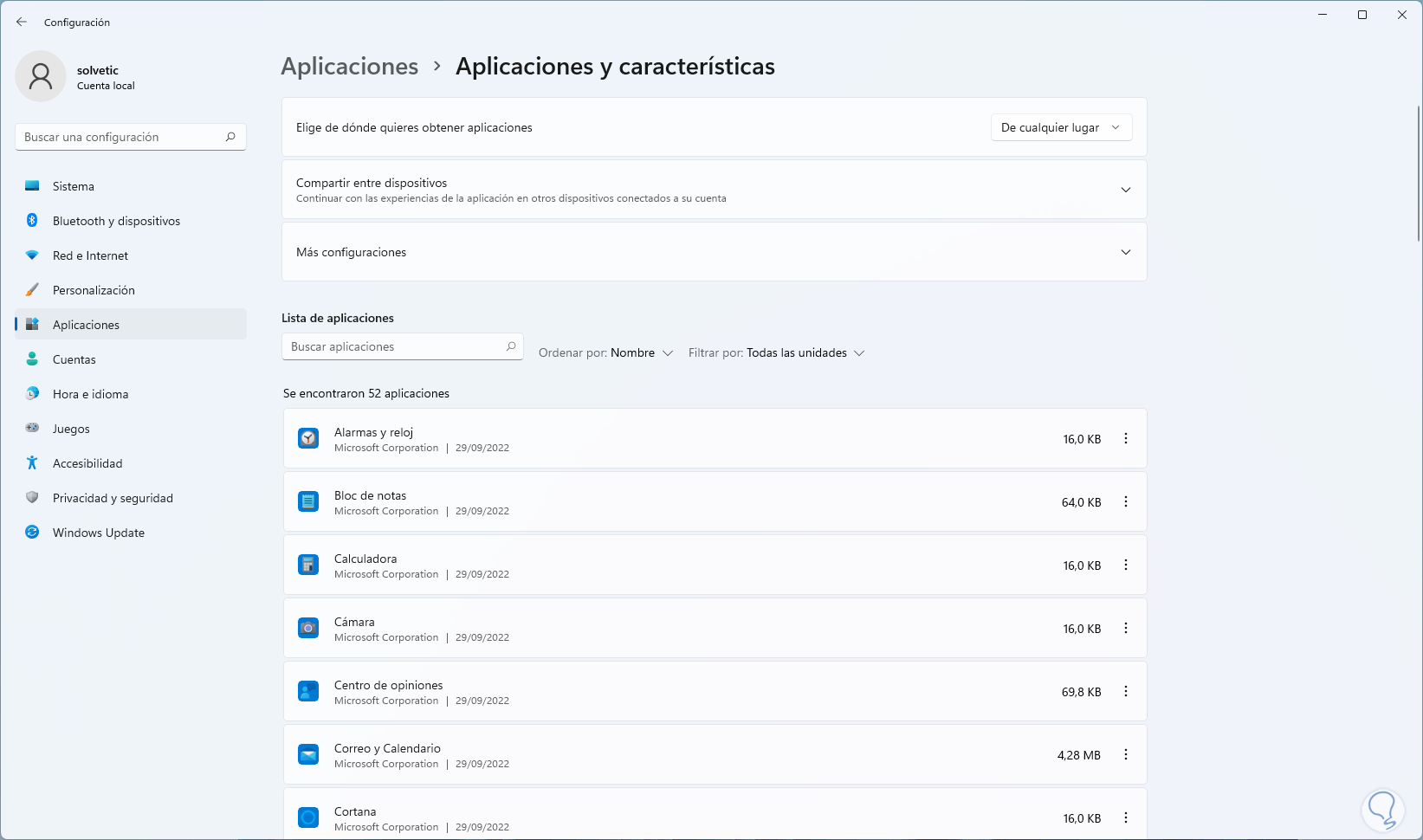Open Windows Update in the sidebar
1423x840 pixels.
(x=98, y=533)
